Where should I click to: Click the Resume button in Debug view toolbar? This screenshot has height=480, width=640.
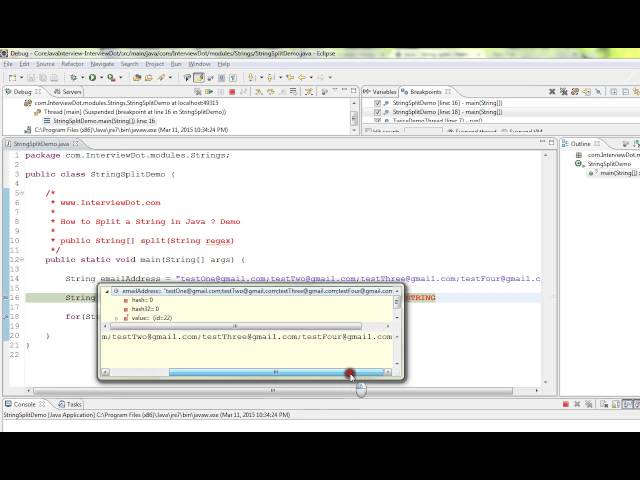(209, 92)
